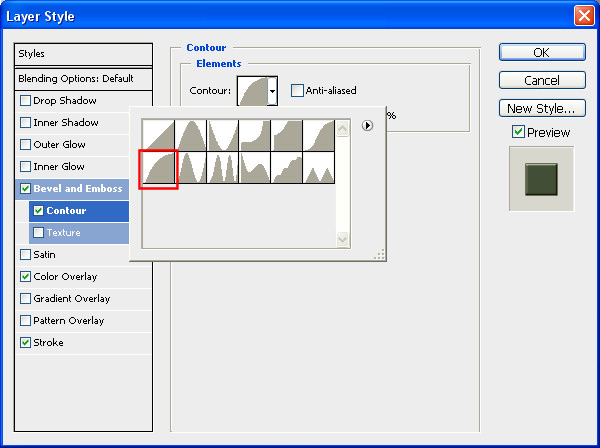Choose the Ring contour preset

pos(191,168)
